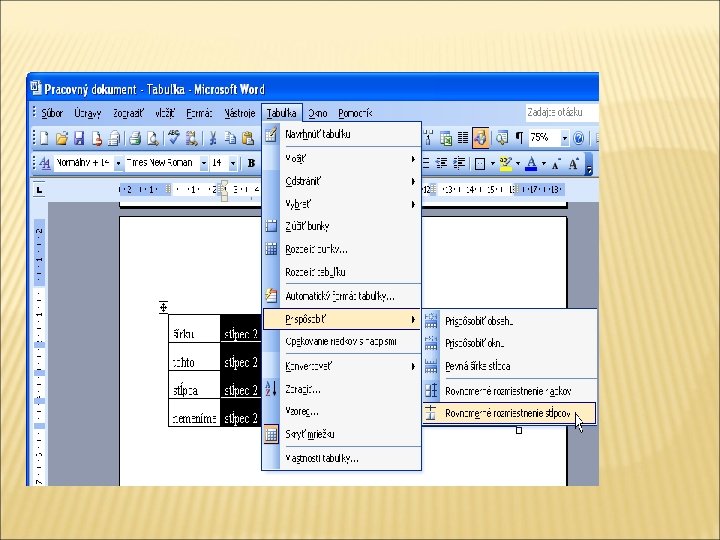This screenshot has width=720, height=540.
Task: Open the Formát menu
Action: click(199, 113)
